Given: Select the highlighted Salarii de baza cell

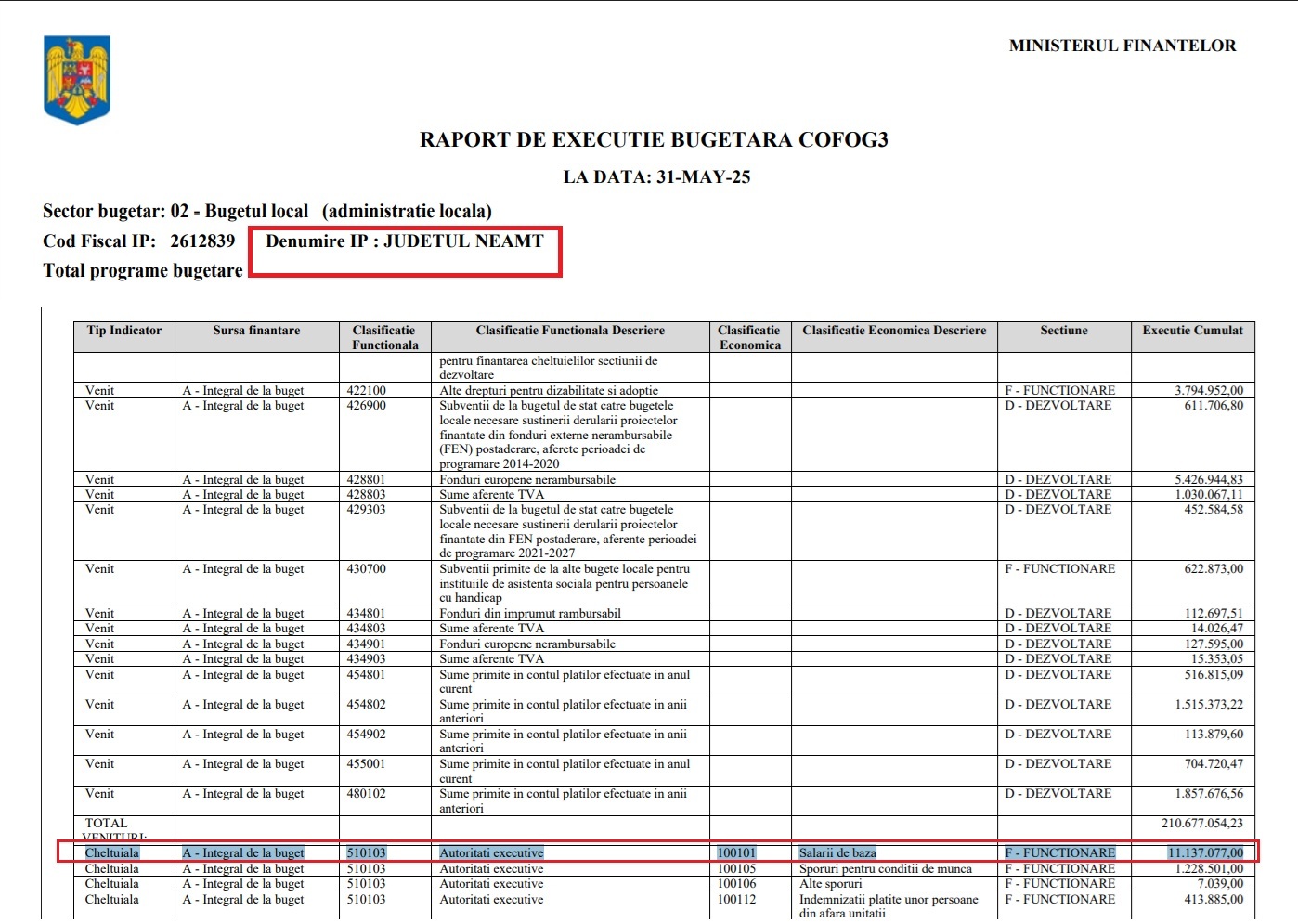Looking at the screenshot, I should coord(837,852).
